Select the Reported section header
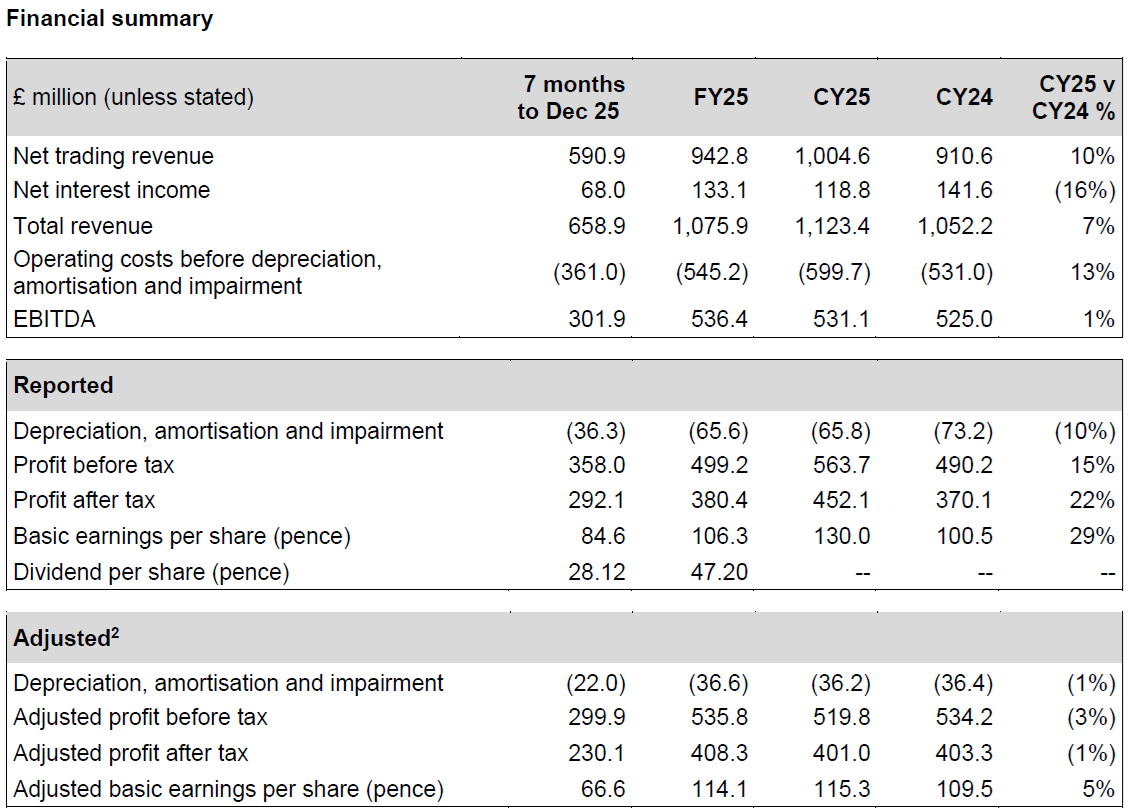1130x809 pixels. (63, 385)
